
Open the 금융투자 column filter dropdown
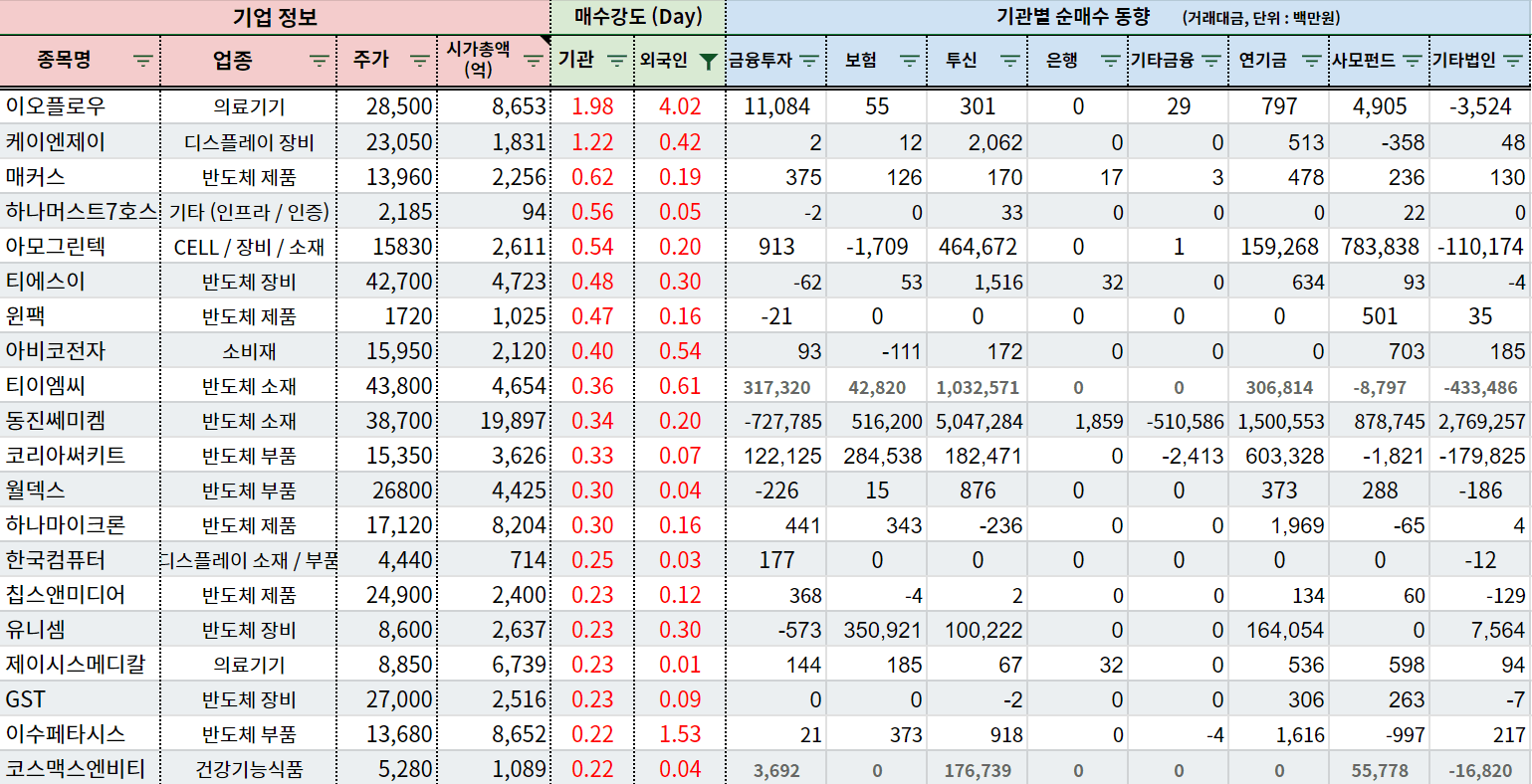809,62
